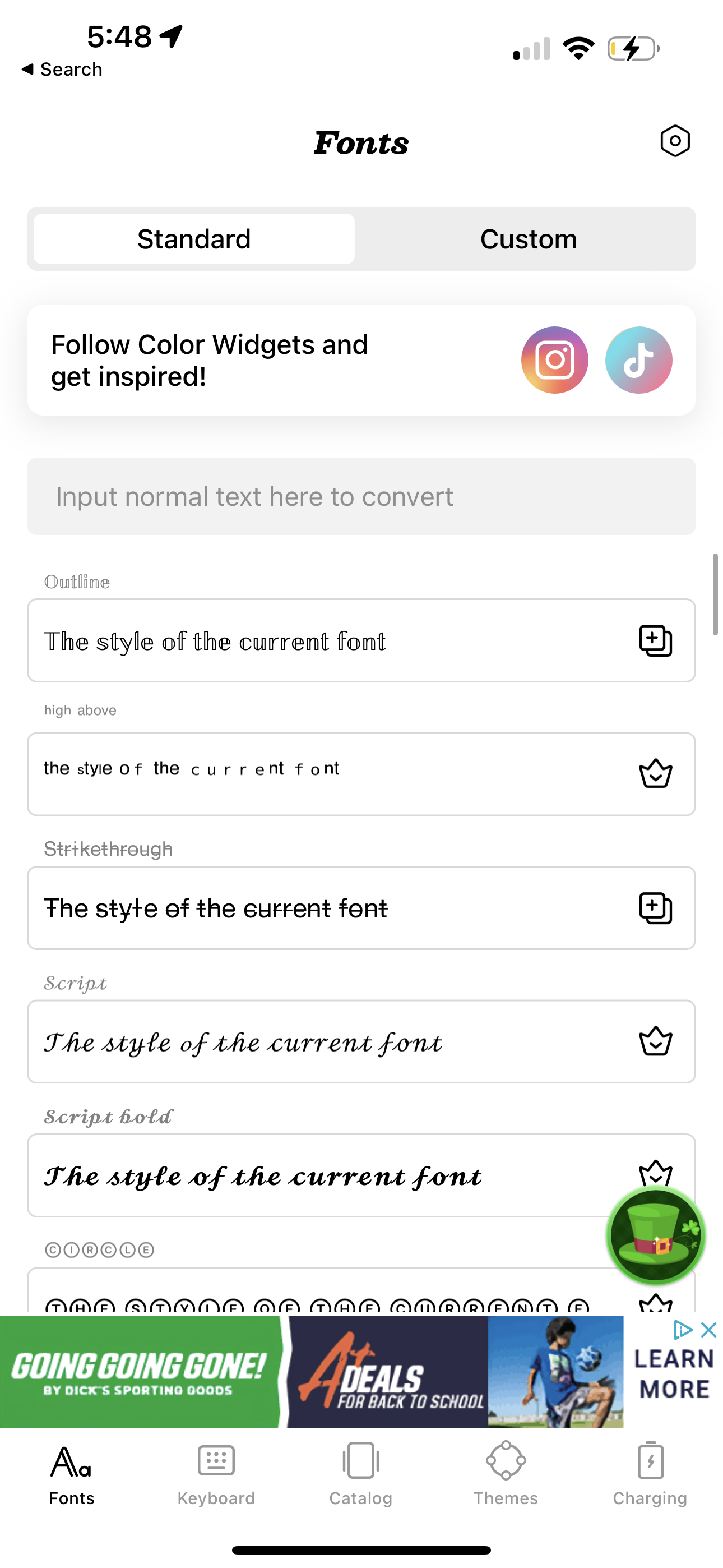Open the Themes tab
This screenshot has width=723, height=1568.
pos(506,1474)
